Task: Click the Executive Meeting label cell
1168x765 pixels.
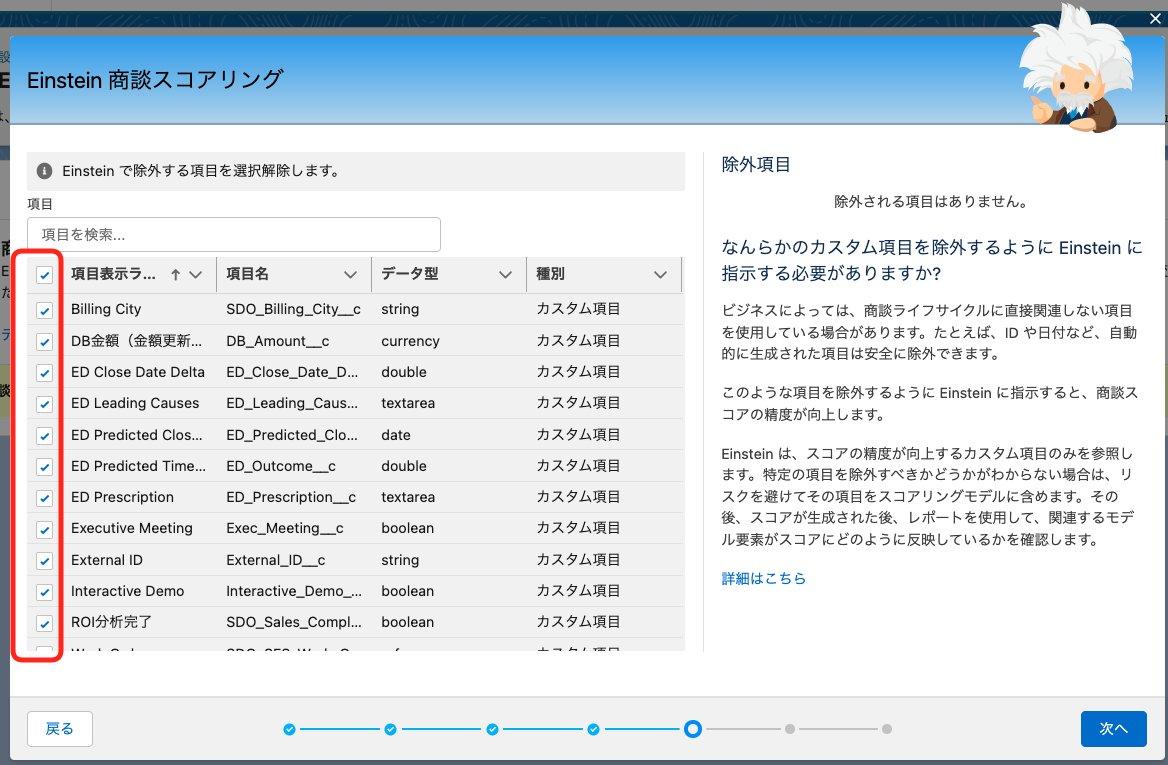Action: tap(132, 528)
